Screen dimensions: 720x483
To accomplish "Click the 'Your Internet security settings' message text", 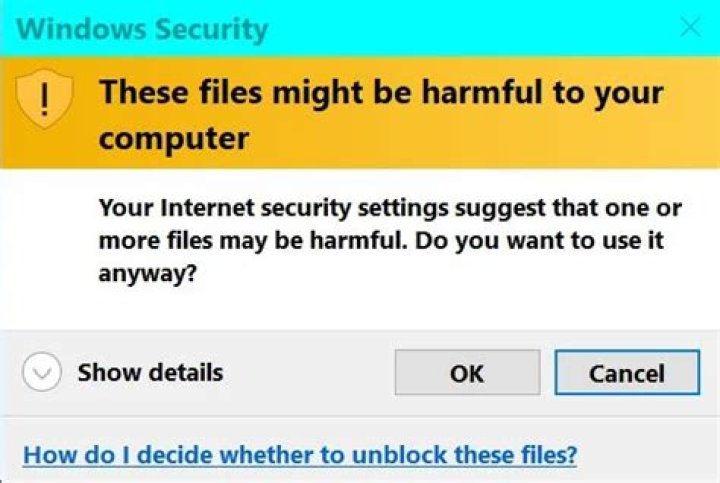I will point(390,240).
